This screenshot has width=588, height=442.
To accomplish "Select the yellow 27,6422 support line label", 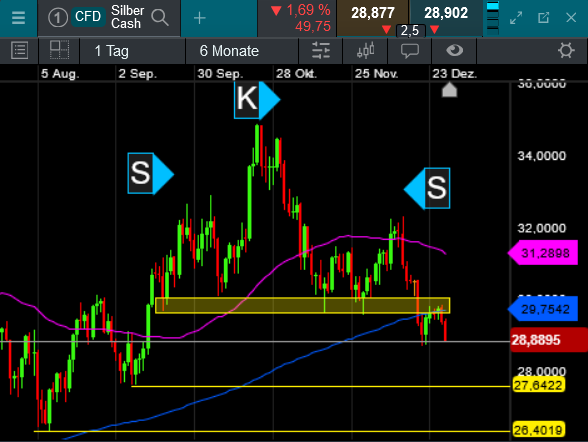I will click(538, 385).
